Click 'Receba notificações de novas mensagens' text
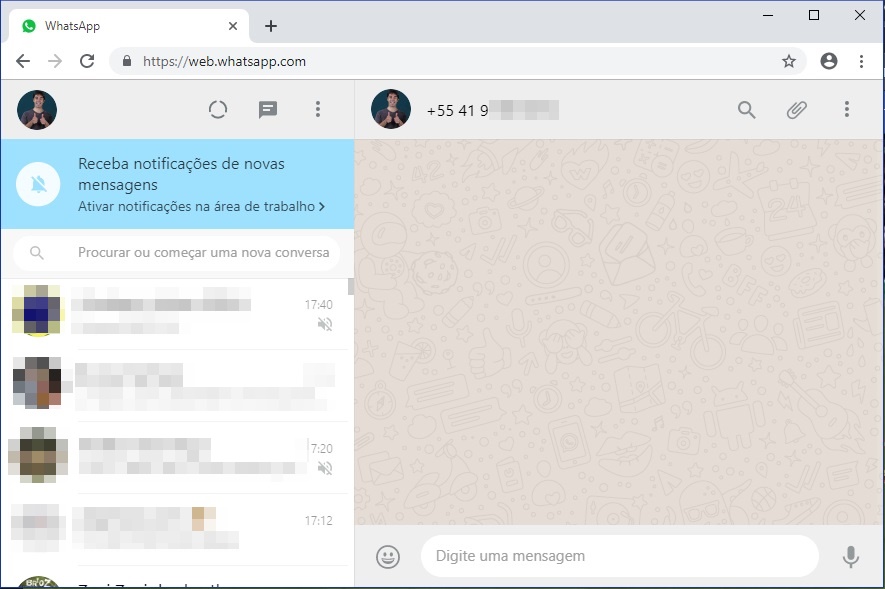 (181, 174)
